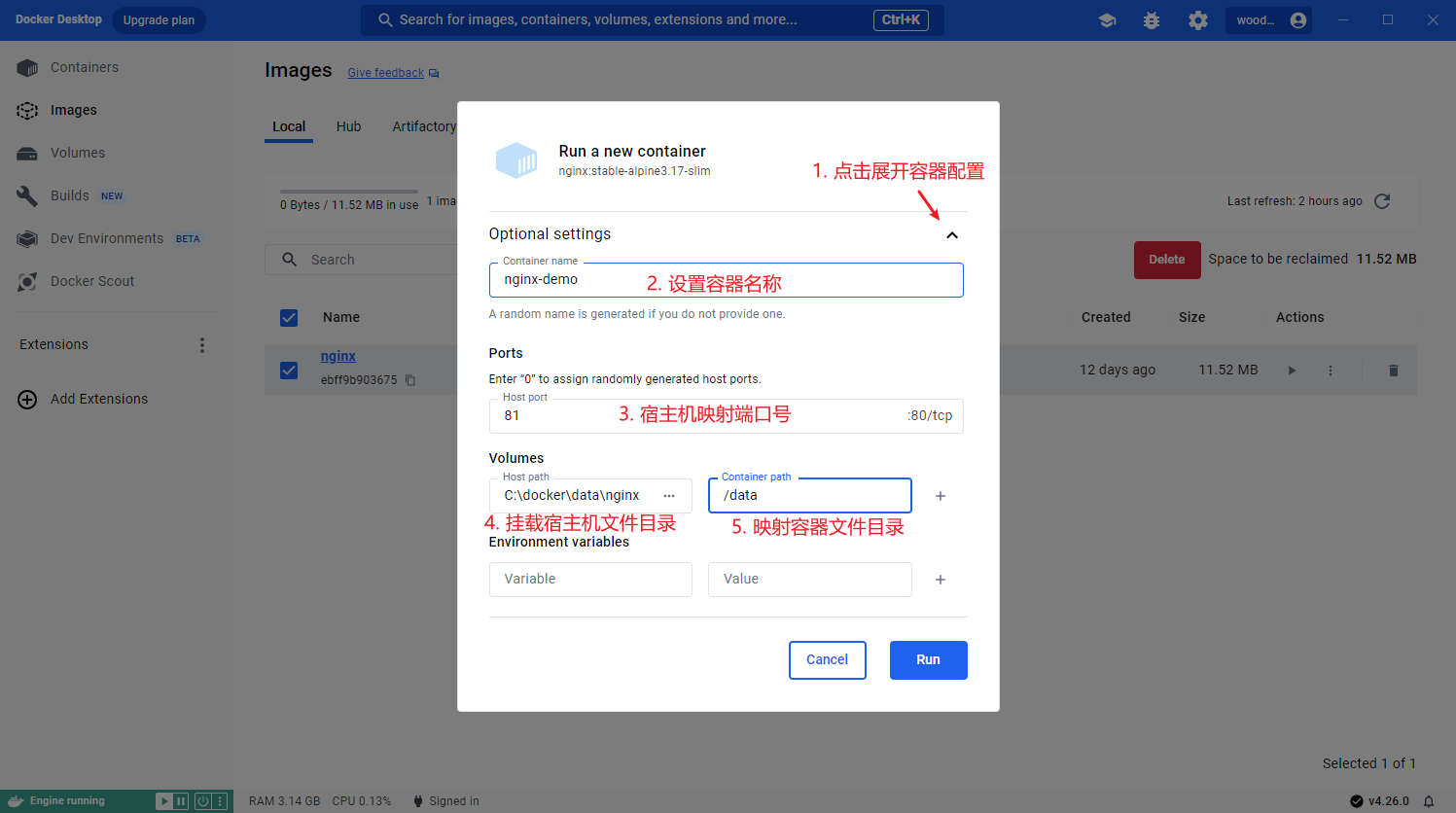The image size is (1456, 813).
Task: Delete nginx image trash icon
Action: (x=1394, y=371)
